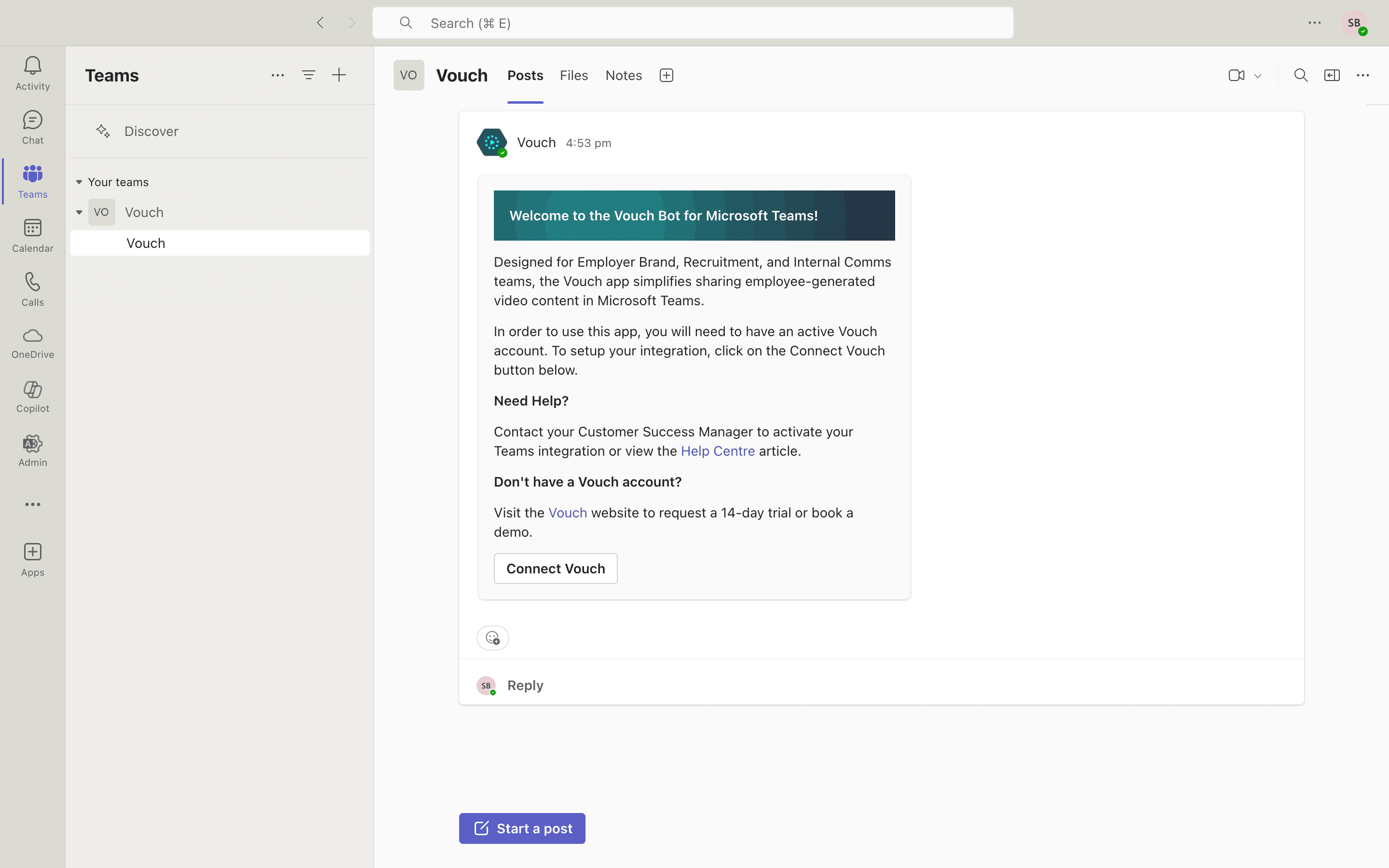Click the Don't have a Vouch account? heading
Image resolution: width=1389 pixels, height=868 pixels.
pyautogui.click(x=588, y=482)
